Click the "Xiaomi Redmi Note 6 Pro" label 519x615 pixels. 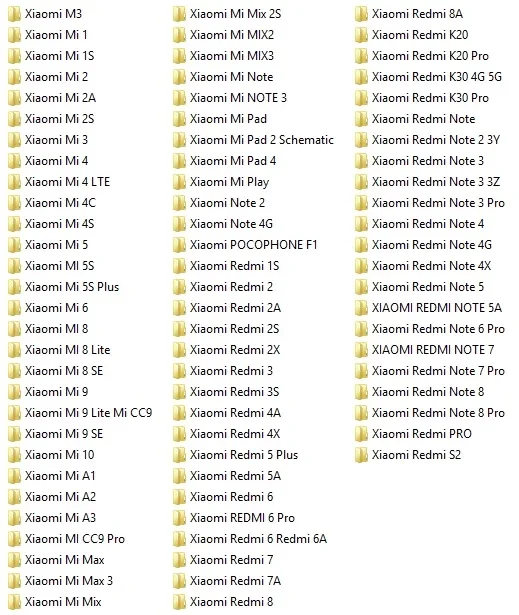438,329
